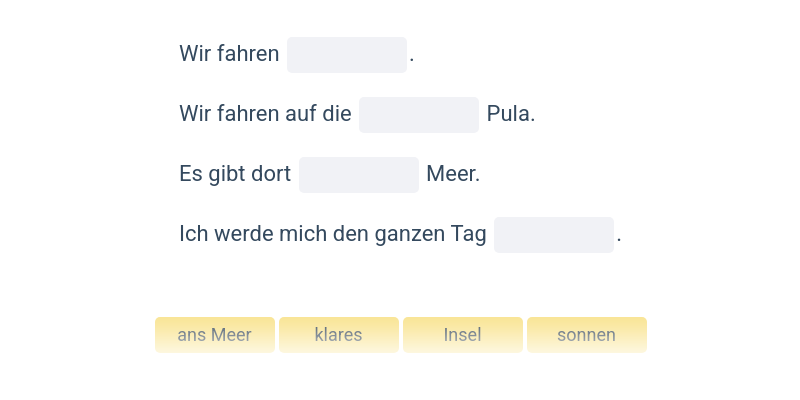Click the text 'Es gibt dort'
Screen dimensions: 800x400
235,175
